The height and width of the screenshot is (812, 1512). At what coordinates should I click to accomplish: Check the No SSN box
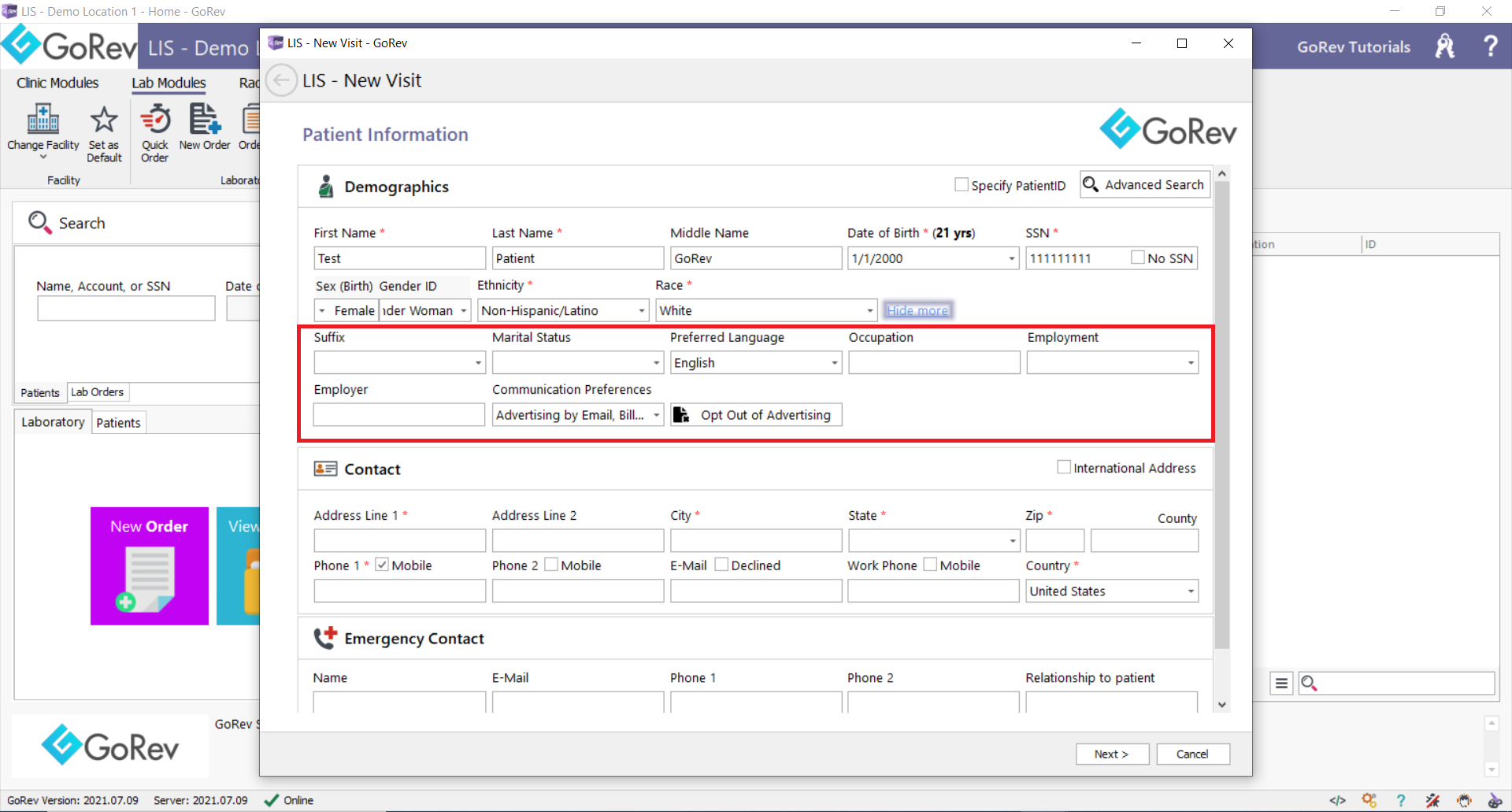click(1138, 257)
